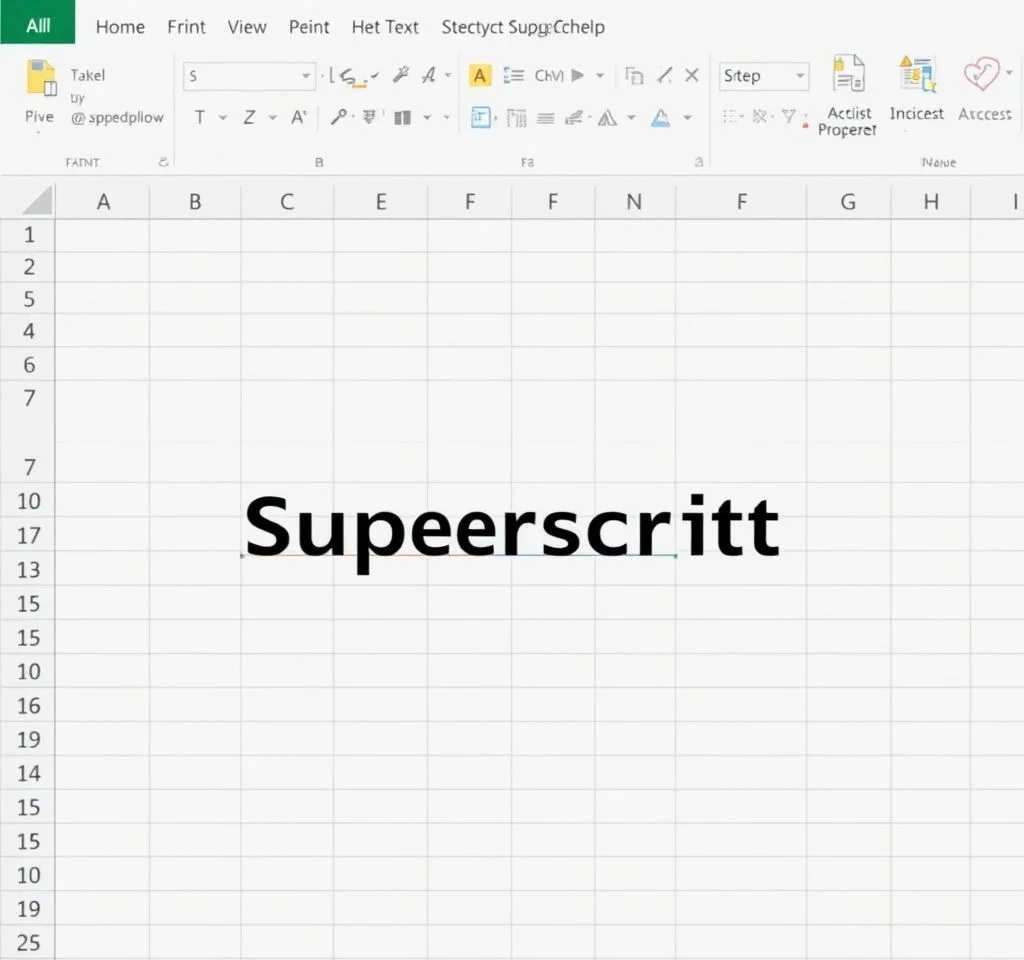Open the font box dropdown showing S
Screen dimensions: 1024x960
[x=306, y=76]
